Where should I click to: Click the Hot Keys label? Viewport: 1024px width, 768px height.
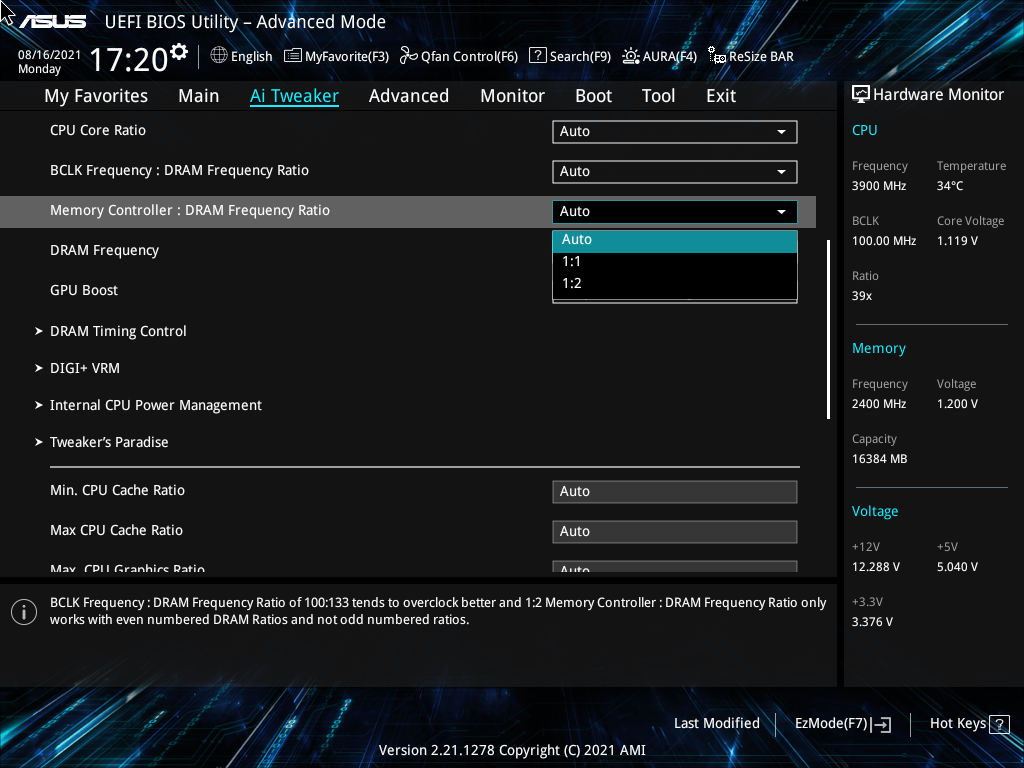957,724
